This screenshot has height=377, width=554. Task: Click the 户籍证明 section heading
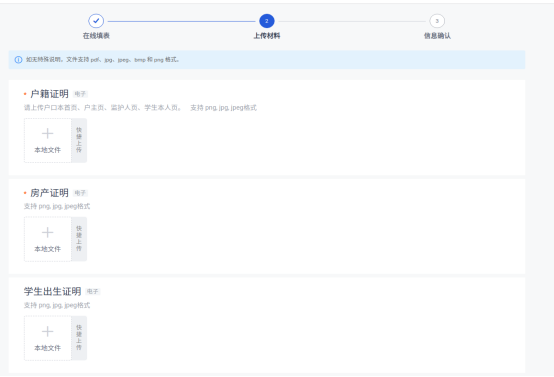49,94
